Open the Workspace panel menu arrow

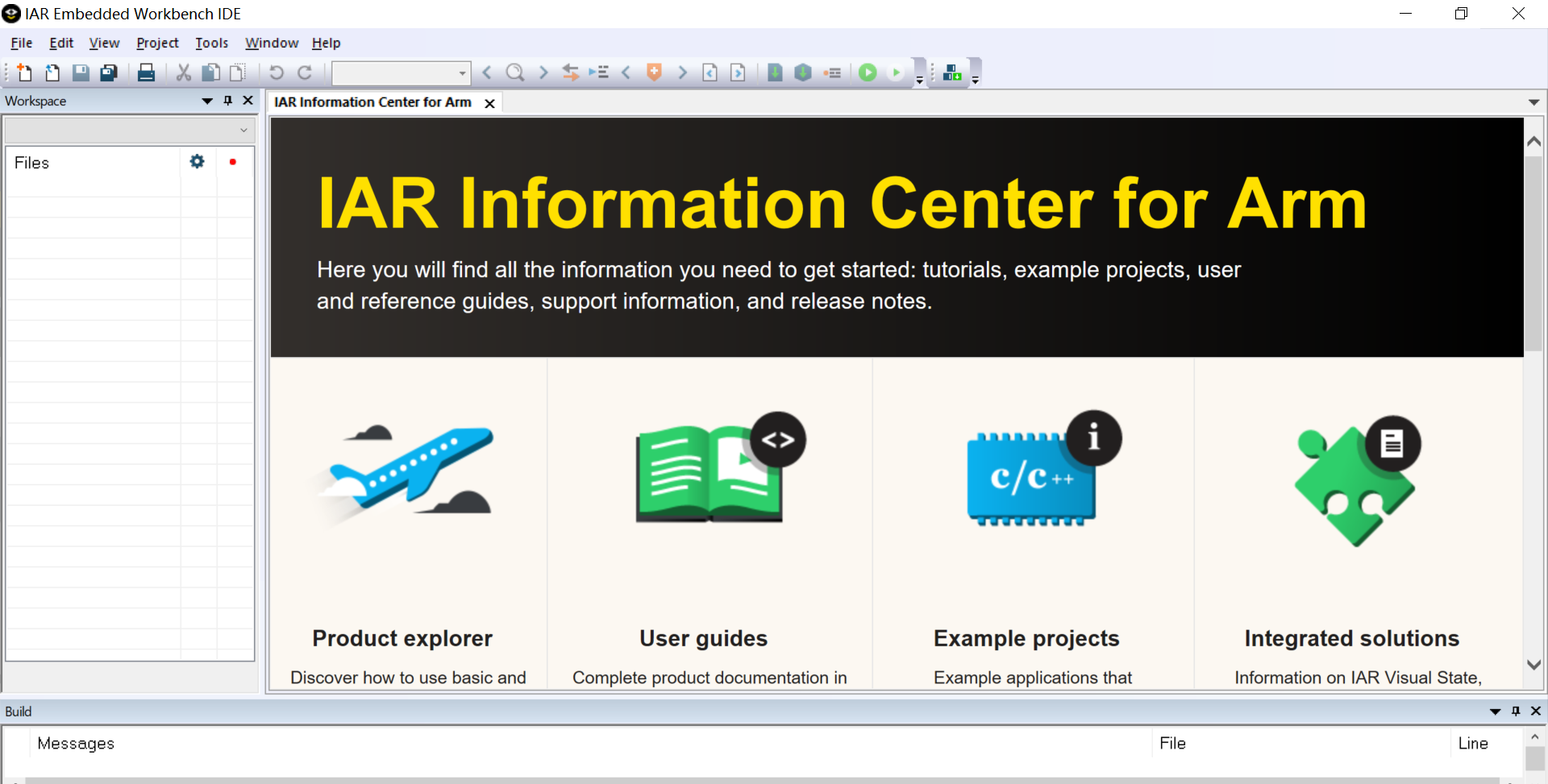(x=207, y=101)
